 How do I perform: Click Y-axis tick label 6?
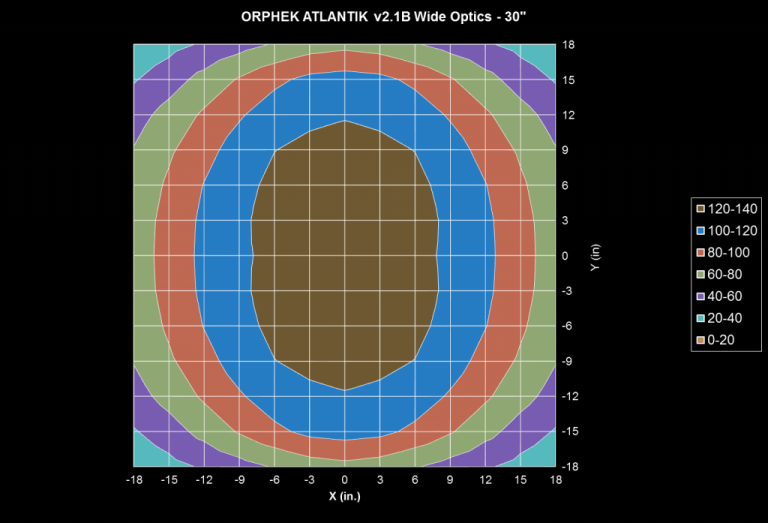point(565,186)
